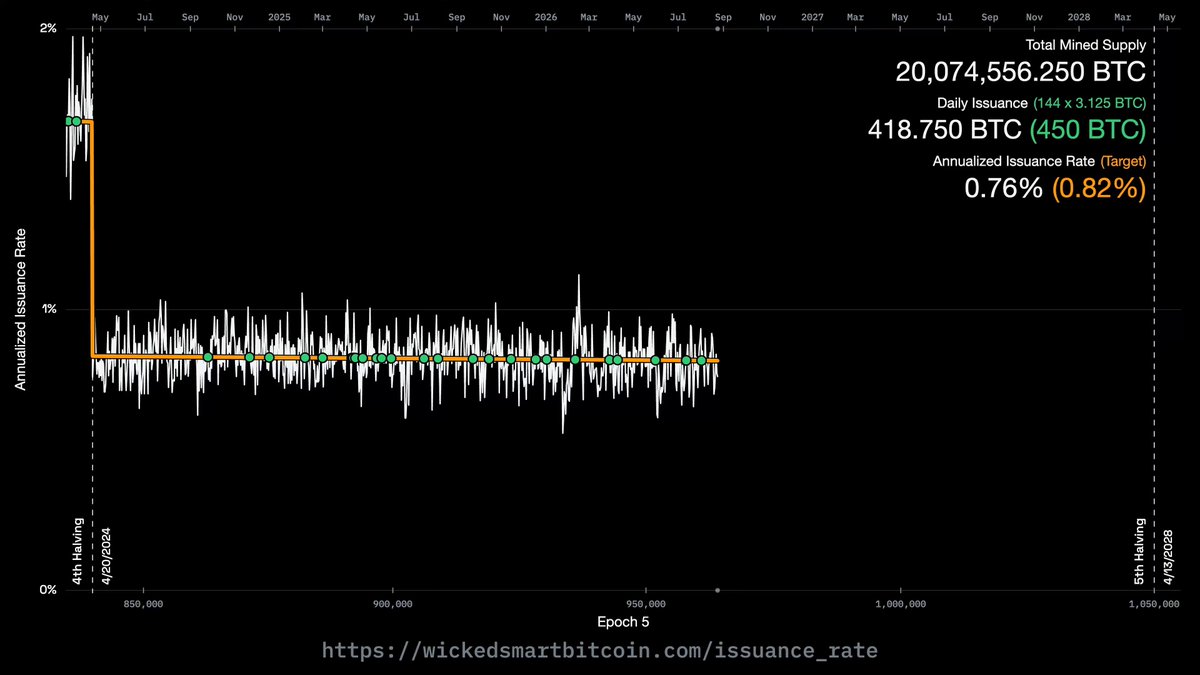Select the 2% y-axis tick label
Image resolution: width=1200 pixels, height=675 pixels.
48,27
